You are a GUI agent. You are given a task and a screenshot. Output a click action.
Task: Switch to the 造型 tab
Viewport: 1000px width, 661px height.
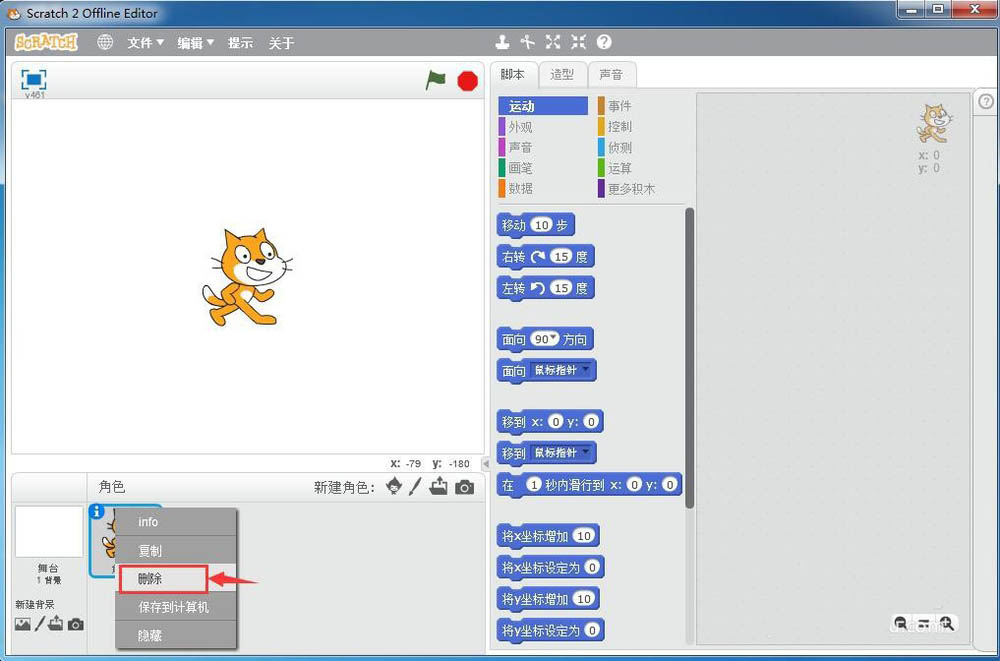(562, 74)
